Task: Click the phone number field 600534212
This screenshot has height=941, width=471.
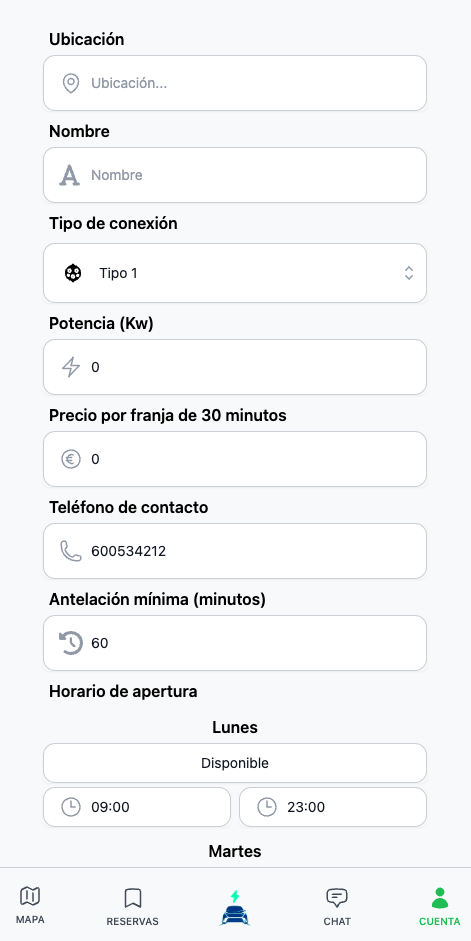Action: [x=235, y=551]
